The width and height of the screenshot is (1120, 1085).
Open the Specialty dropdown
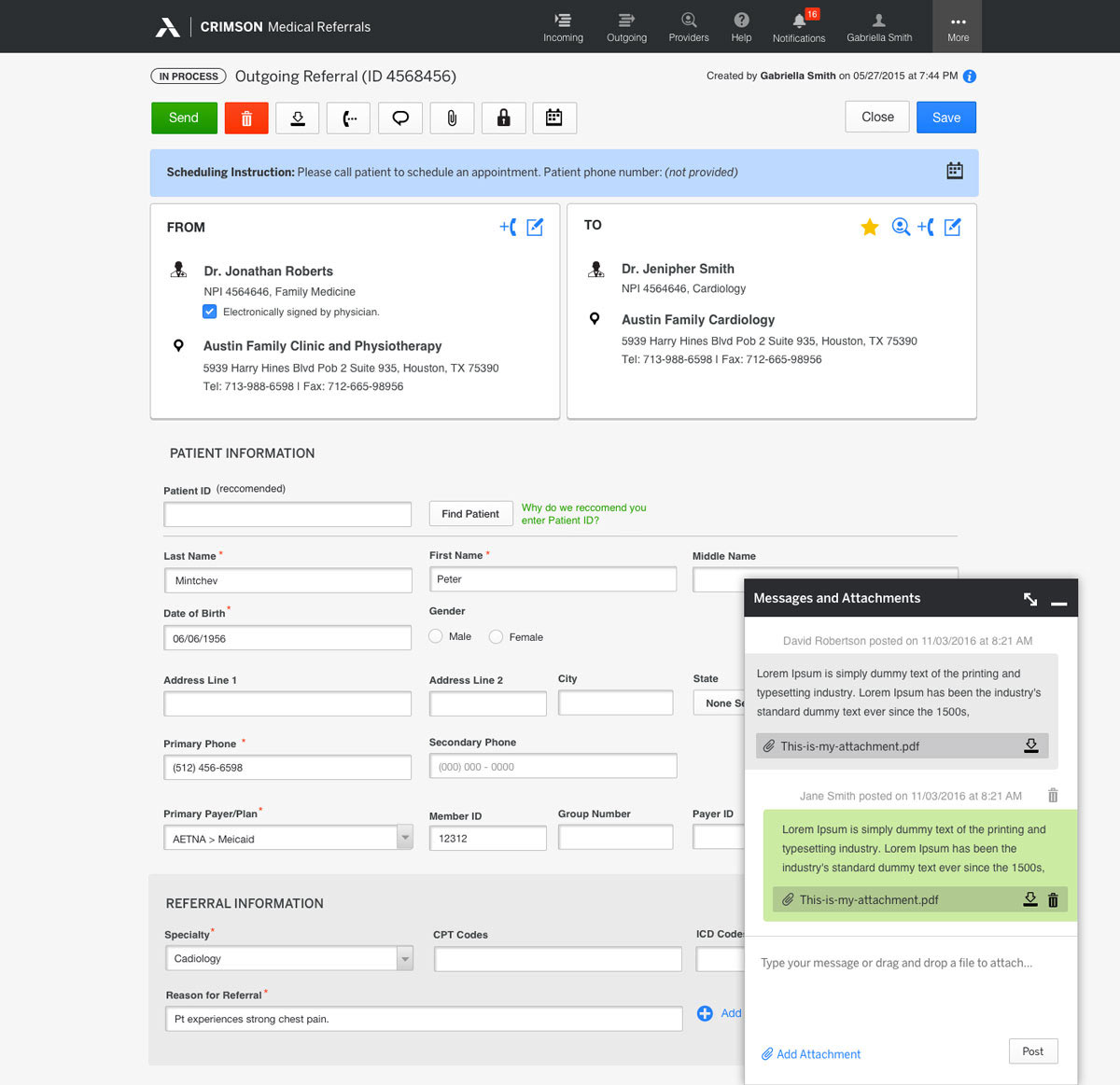[x=404, y=958]
